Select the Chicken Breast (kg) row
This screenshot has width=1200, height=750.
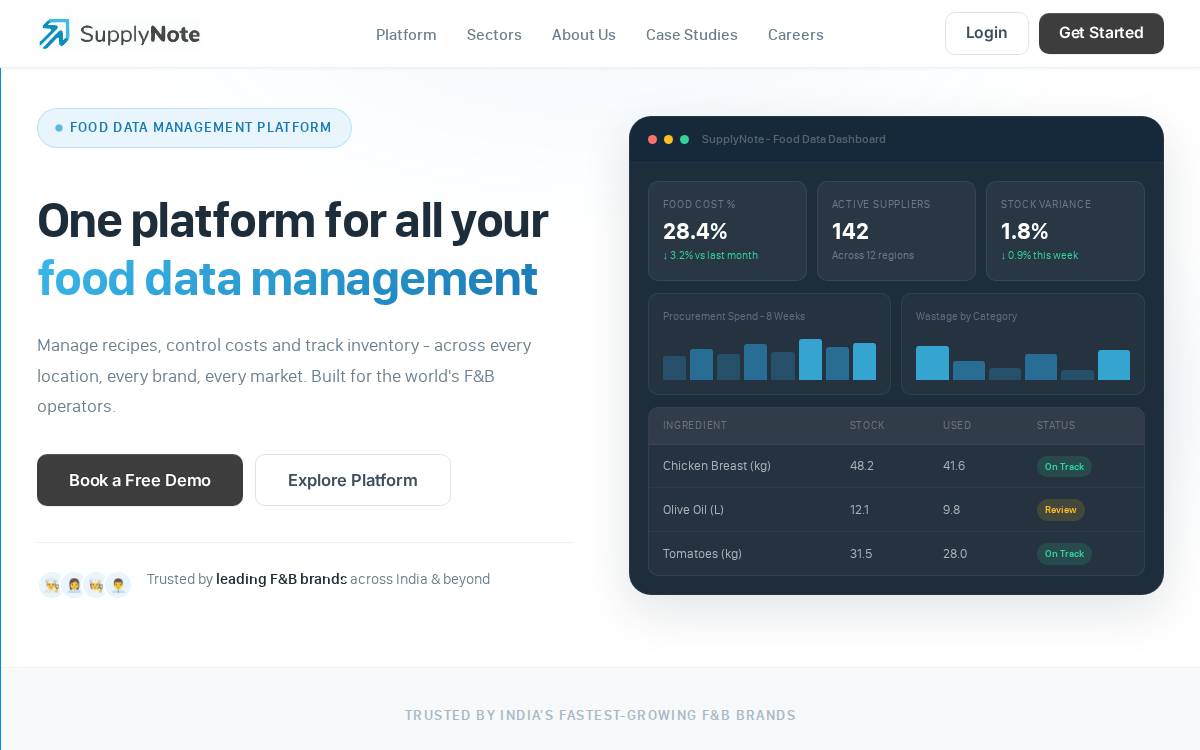(x=896, y=466)
